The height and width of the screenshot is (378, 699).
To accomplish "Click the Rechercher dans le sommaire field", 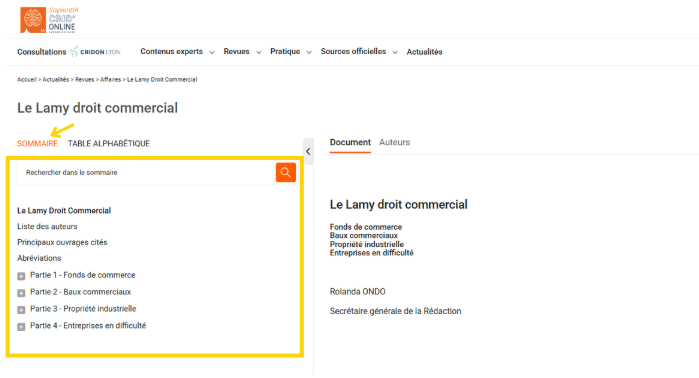I will click(x=146, y=173).
